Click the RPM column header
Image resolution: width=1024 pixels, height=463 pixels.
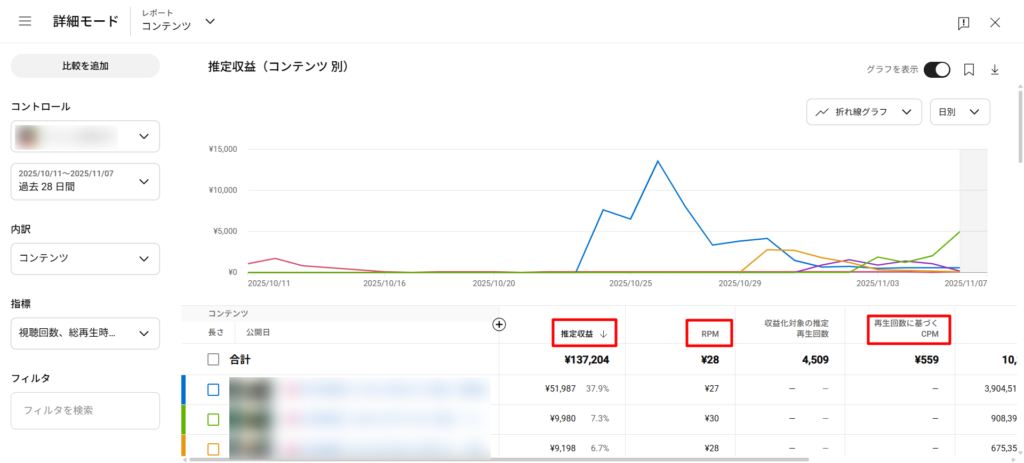click(712, 333)
